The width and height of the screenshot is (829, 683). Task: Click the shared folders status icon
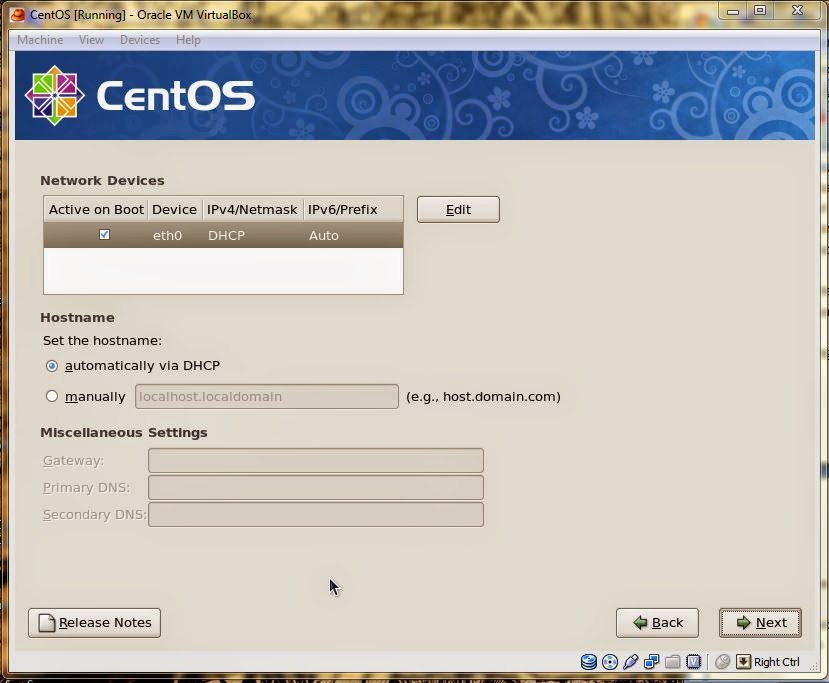click(673, 662)
